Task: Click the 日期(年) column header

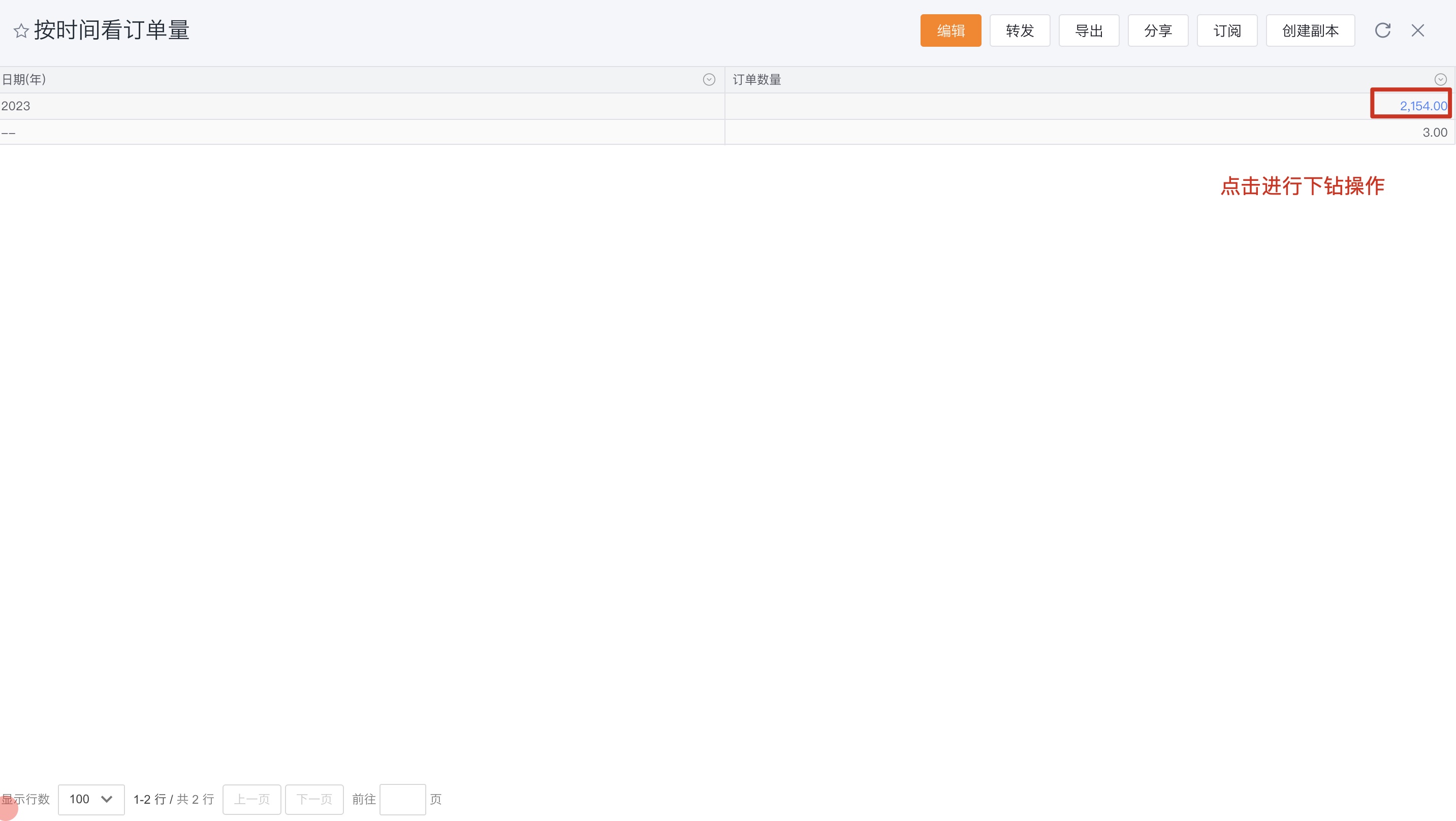Action: click(362, 80)
